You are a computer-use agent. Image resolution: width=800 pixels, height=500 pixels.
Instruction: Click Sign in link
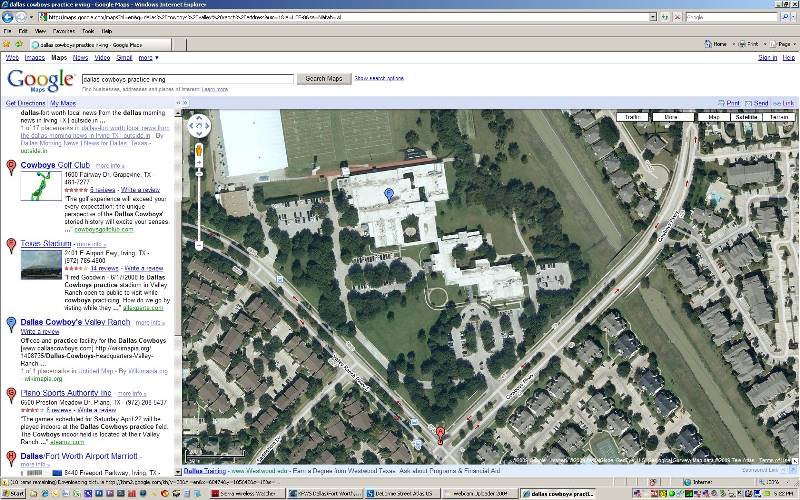tap(767, 58)
